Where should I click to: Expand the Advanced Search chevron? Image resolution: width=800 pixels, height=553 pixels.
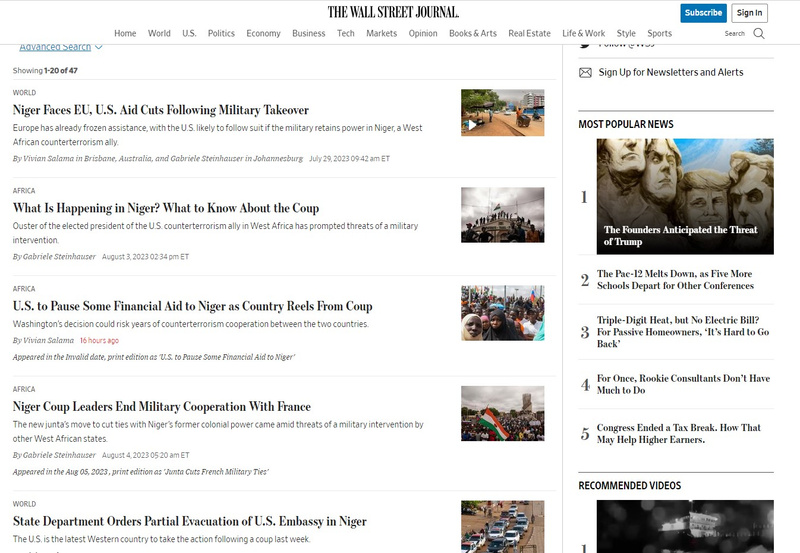click(98, 47)
